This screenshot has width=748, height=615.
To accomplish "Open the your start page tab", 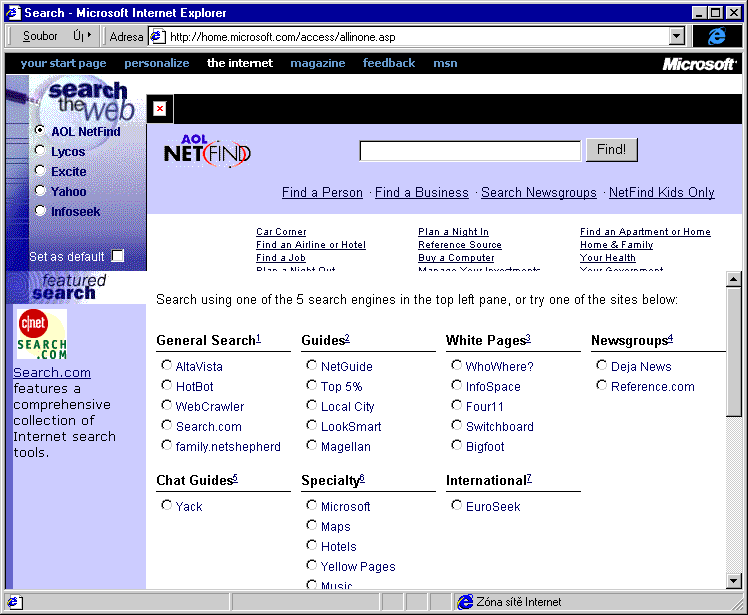I will tap(63, 63).
